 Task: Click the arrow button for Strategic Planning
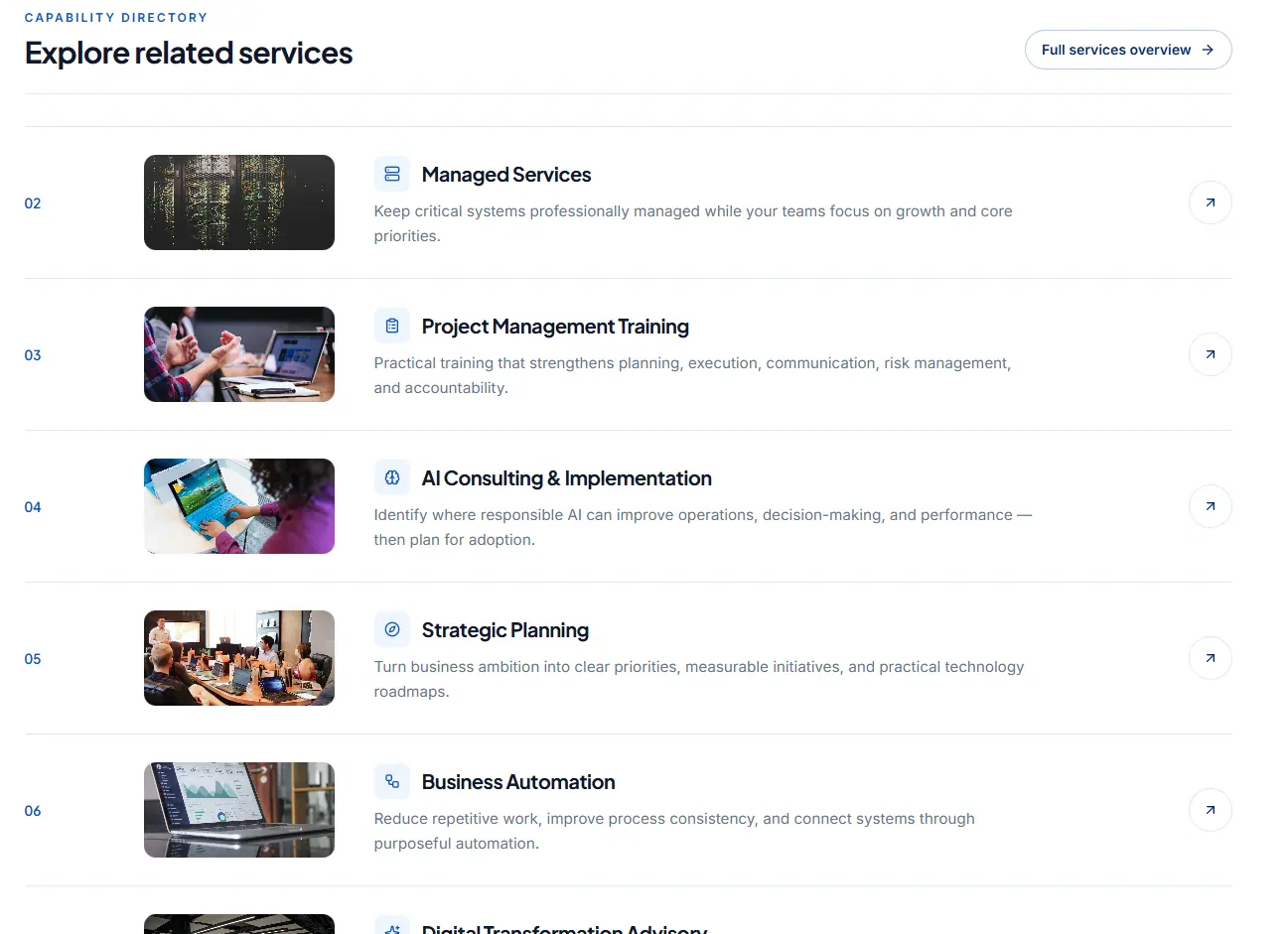[x=1211, y=658]
